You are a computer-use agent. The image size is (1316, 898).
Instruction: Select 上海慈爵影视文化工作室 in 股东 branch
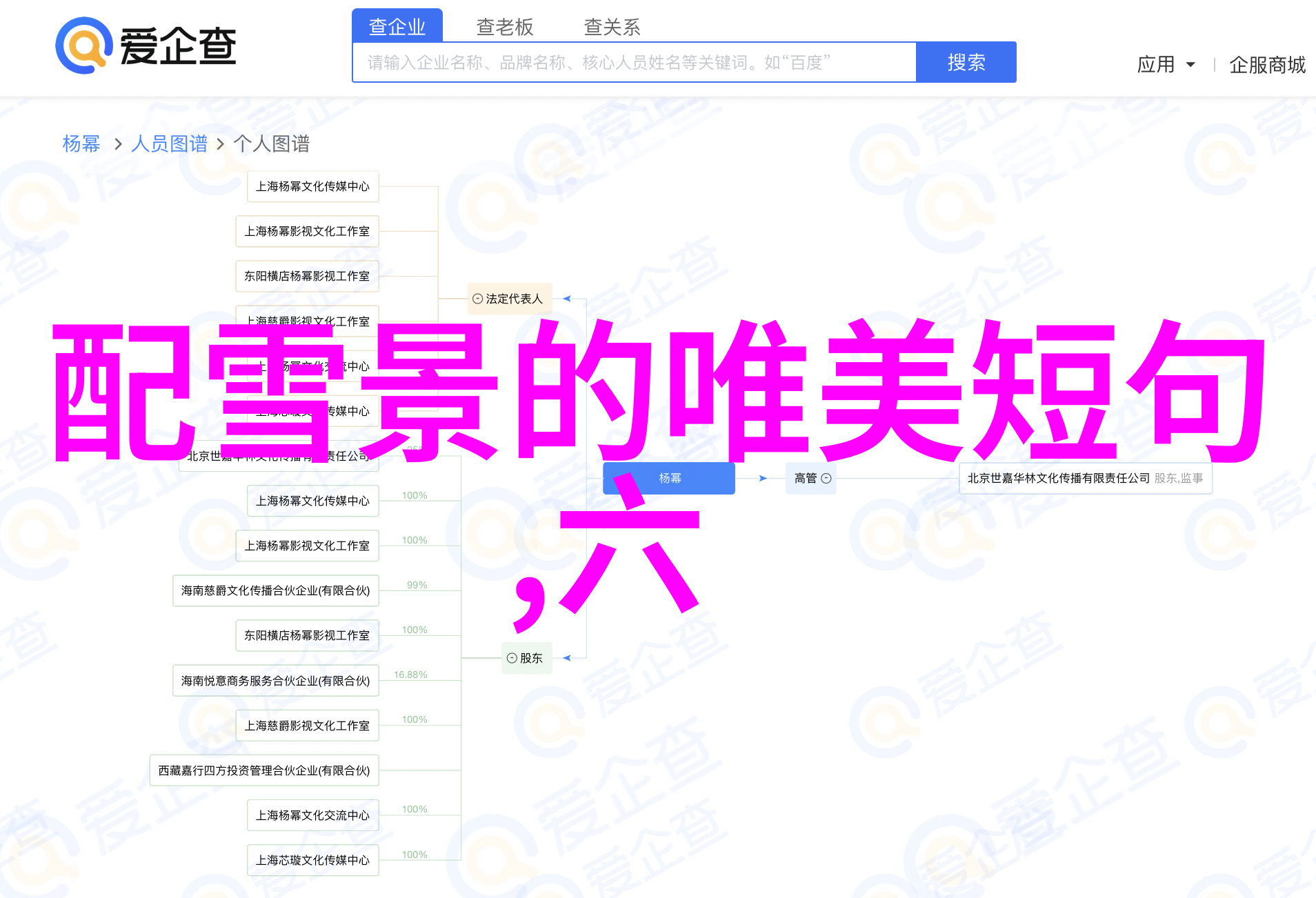pyautogui.click(x=308, y=726)
